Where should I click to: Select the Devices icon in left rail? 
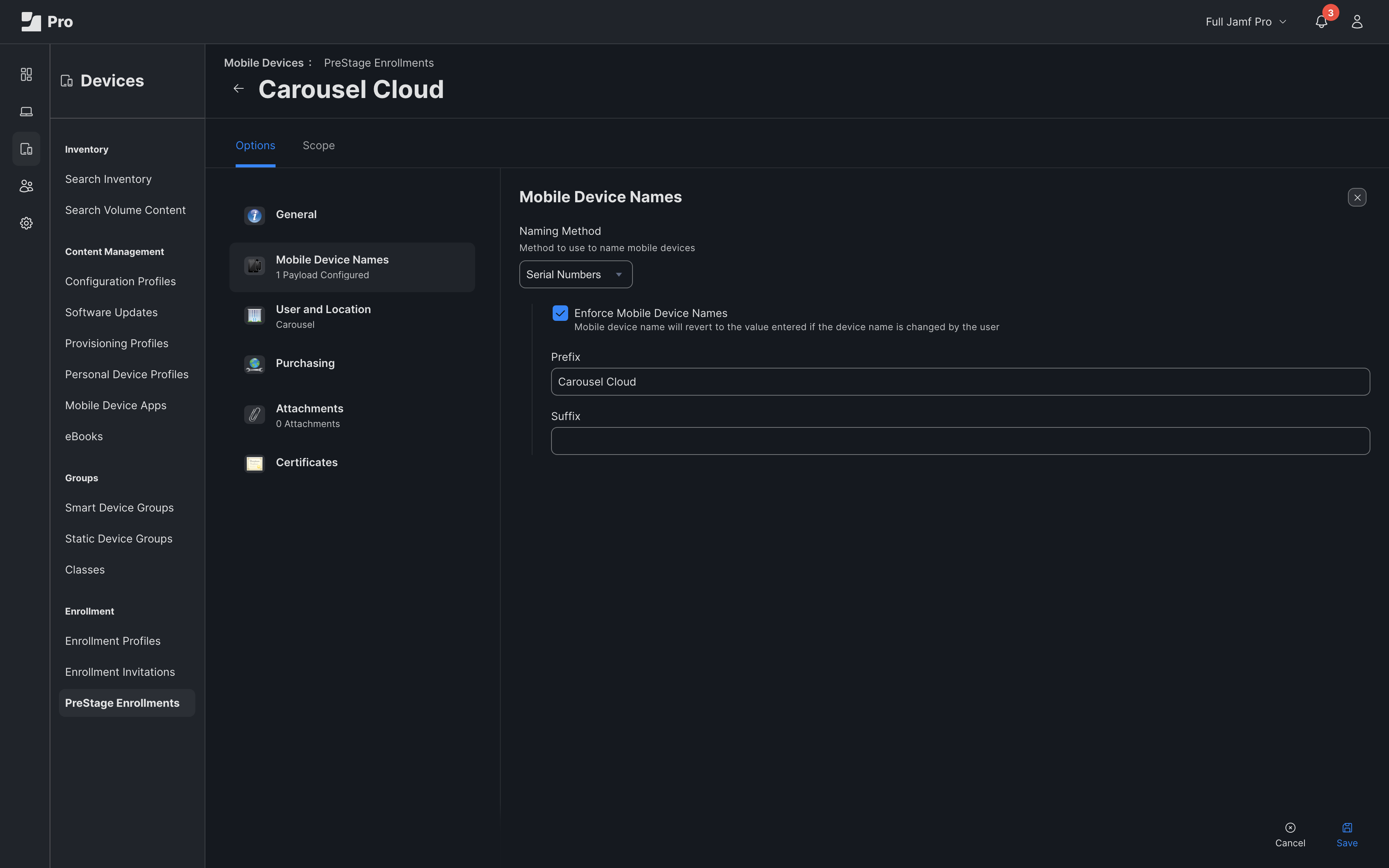[26, 149]
